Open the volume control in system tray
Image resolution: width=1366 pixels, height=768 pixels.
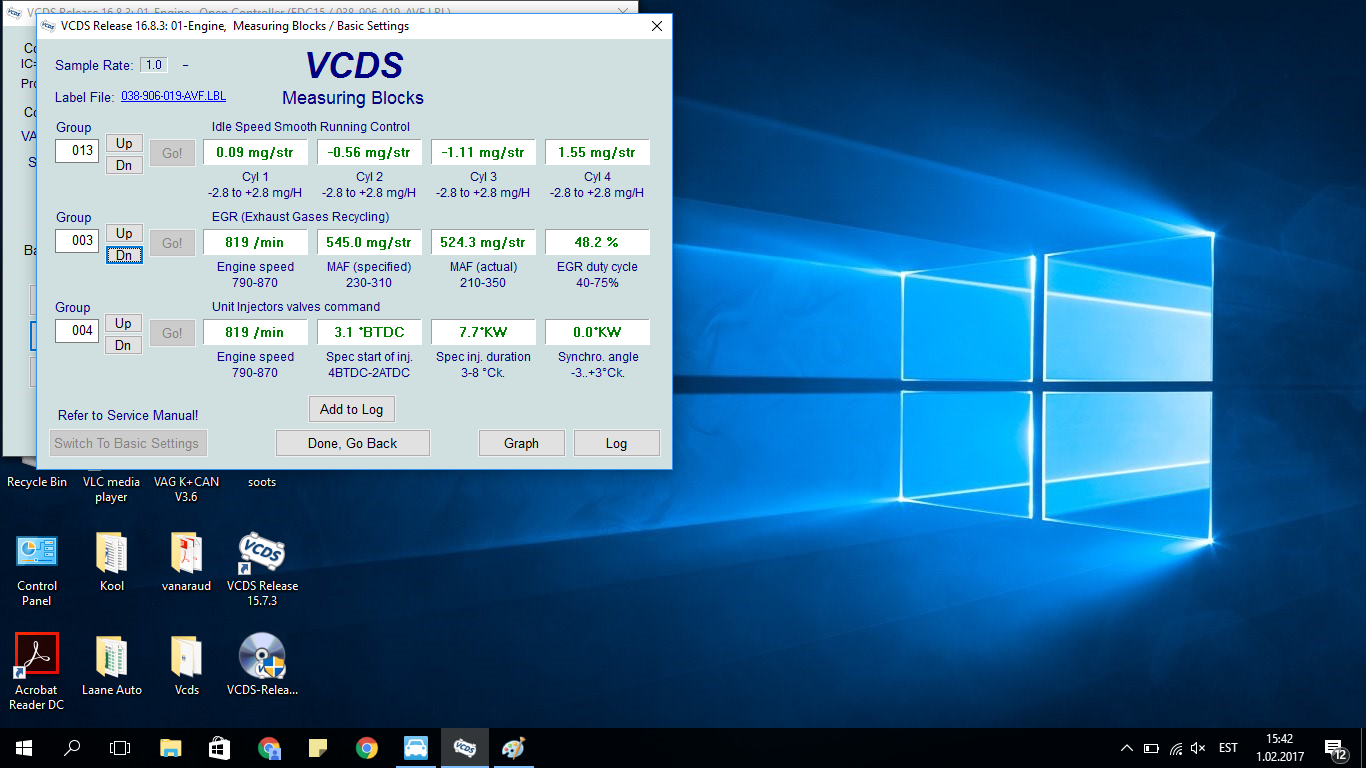point(1199,748)
